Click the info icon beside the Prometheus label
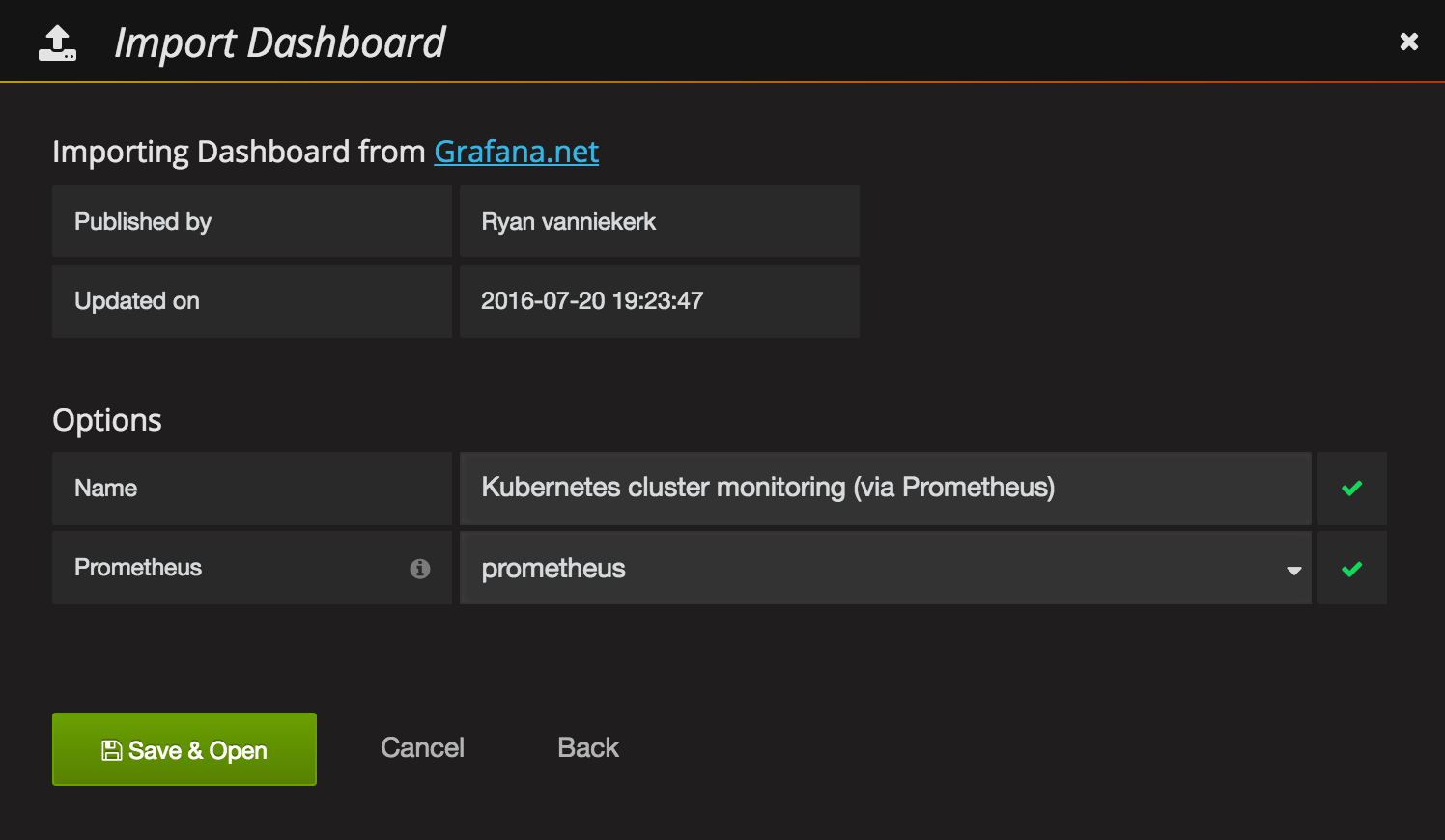The height and width of the screenshot is (840, 1445). 420,569
